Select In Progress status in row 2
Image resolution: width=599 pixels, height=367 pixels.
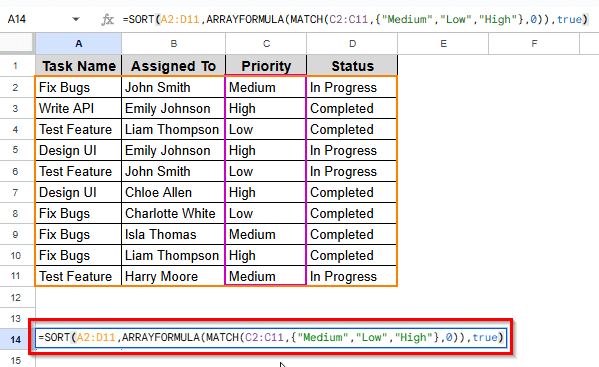(x=352, y=87)
